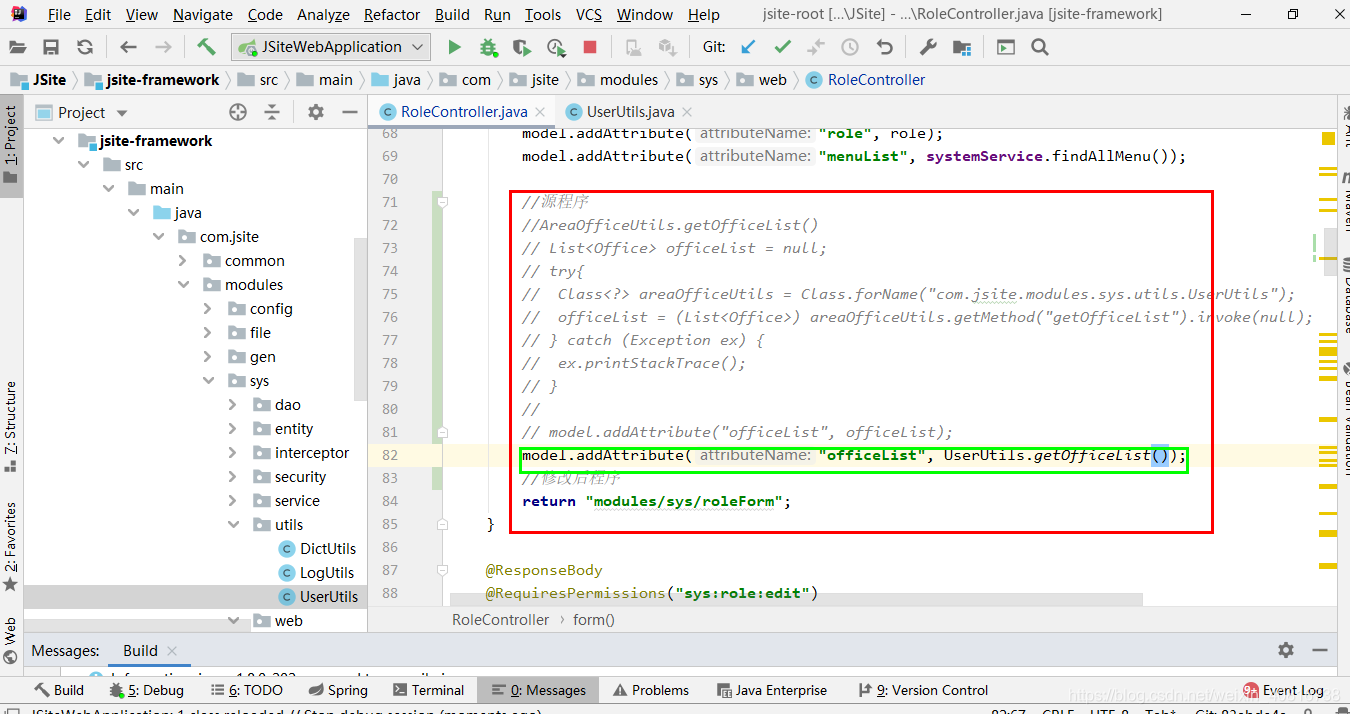The height and width of the screenshot is (714, 1350).
Task: Open Project Structure folder icon
Action: (962, 47)
